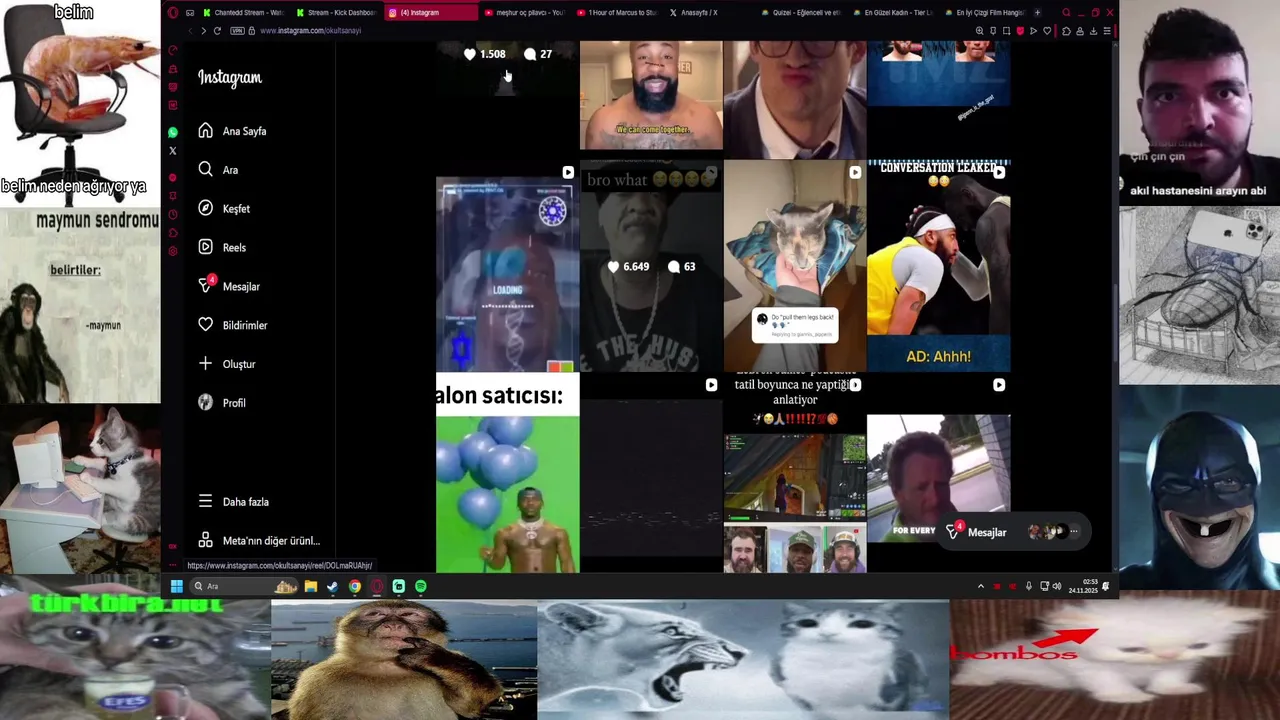
Task: Open the CONVERSATION LEAKED basketball reel
Action: coord(938,266)
